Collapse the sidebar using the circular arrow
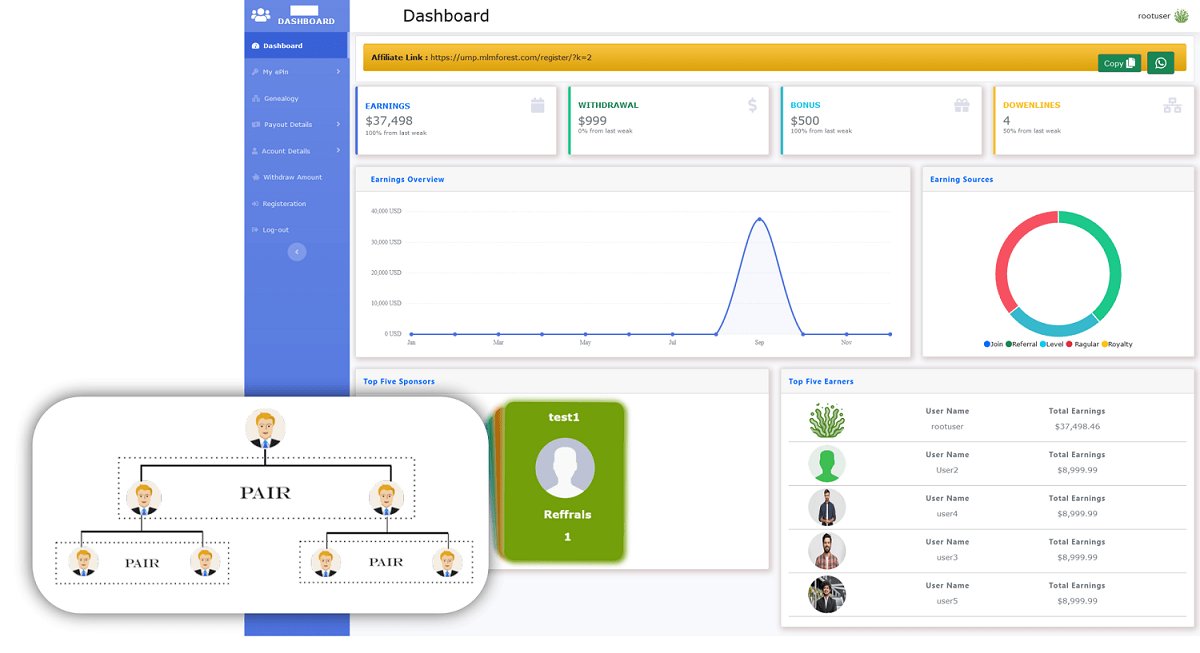 point(297,251)
